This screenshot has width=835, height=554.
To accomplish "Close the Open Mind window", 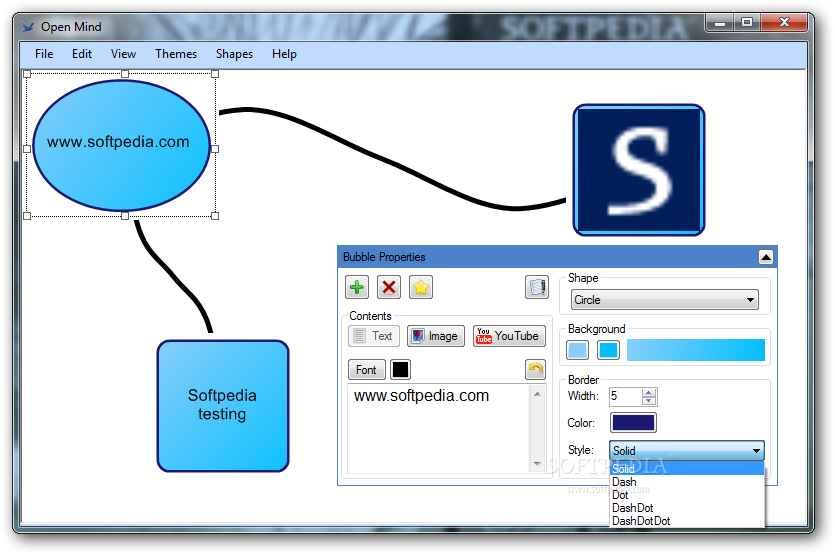I will pos(784,22).
